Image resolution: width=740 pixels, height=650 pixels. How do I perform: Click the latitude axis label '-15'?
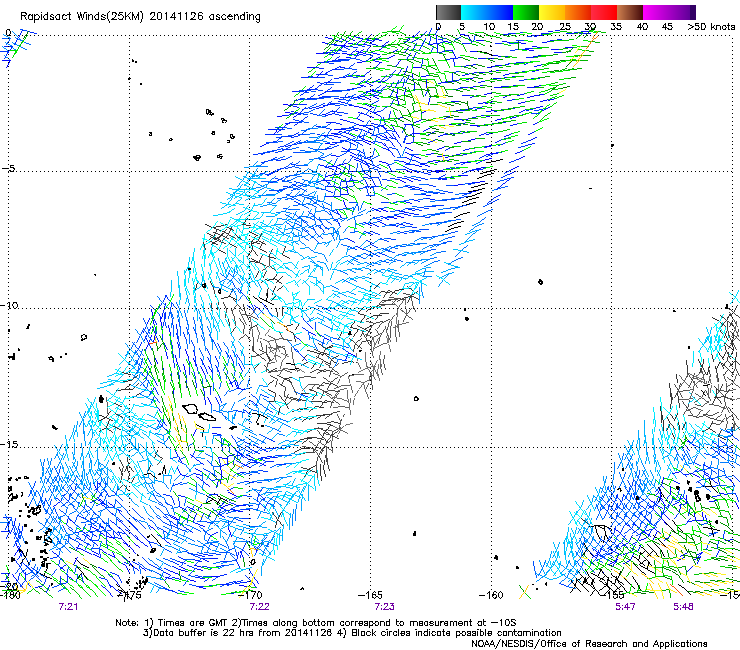pos(9,445)
